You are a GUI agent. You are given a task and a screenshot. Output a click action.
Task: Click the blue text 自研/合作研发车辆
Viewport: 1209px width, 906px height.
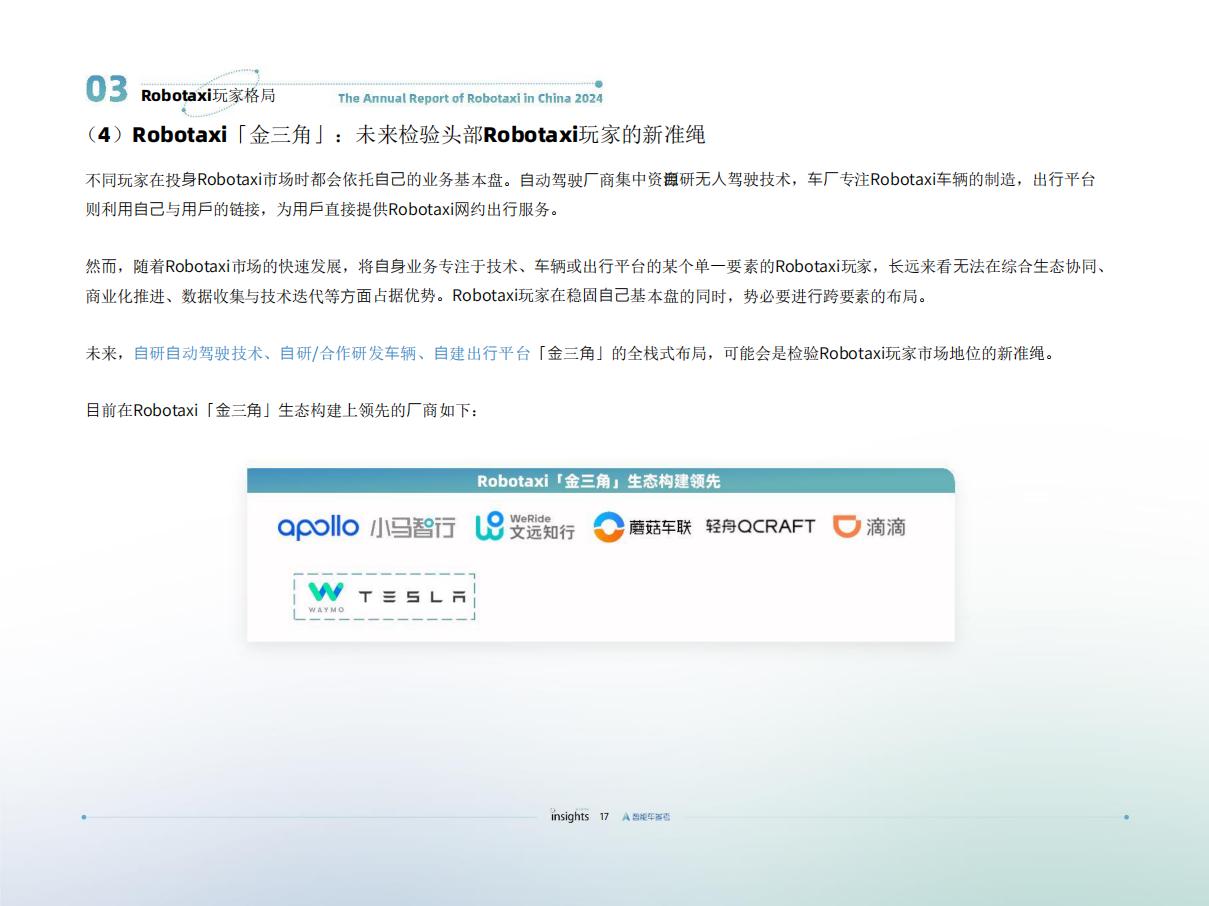[x=348, y=353]
